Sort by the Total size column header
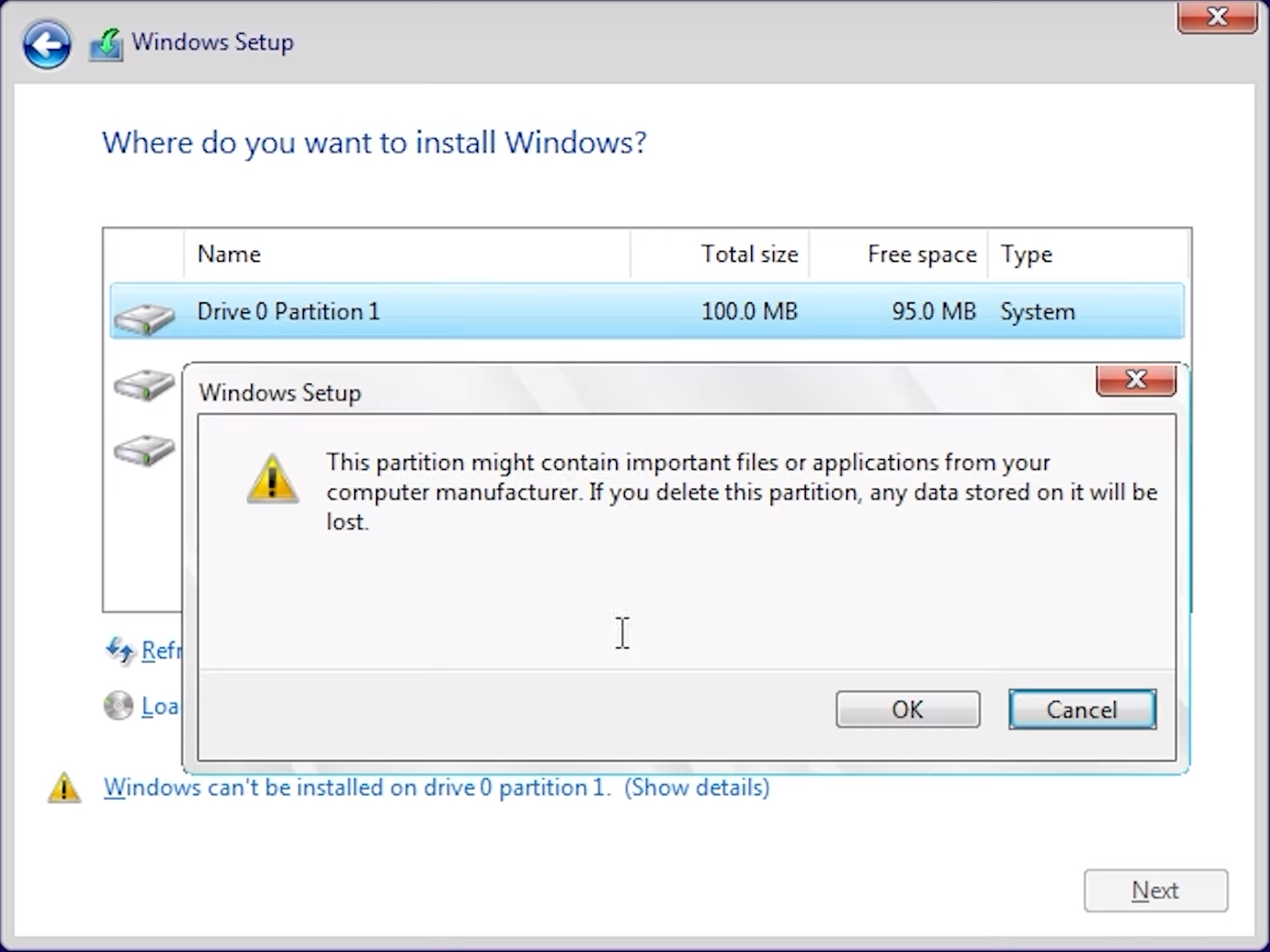Image resolution: width=1270 pixels, height=952 pixels. [x=748, y=255]
